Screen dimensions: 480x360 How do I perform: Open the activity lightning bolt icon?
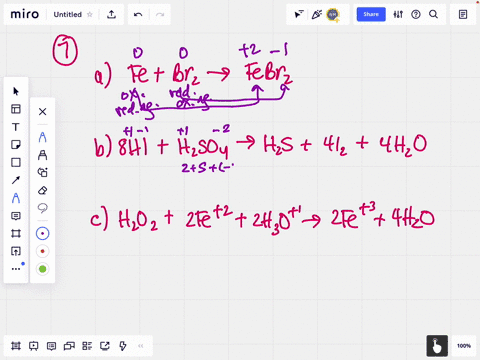pyautogui.click(x=123, y=346)
